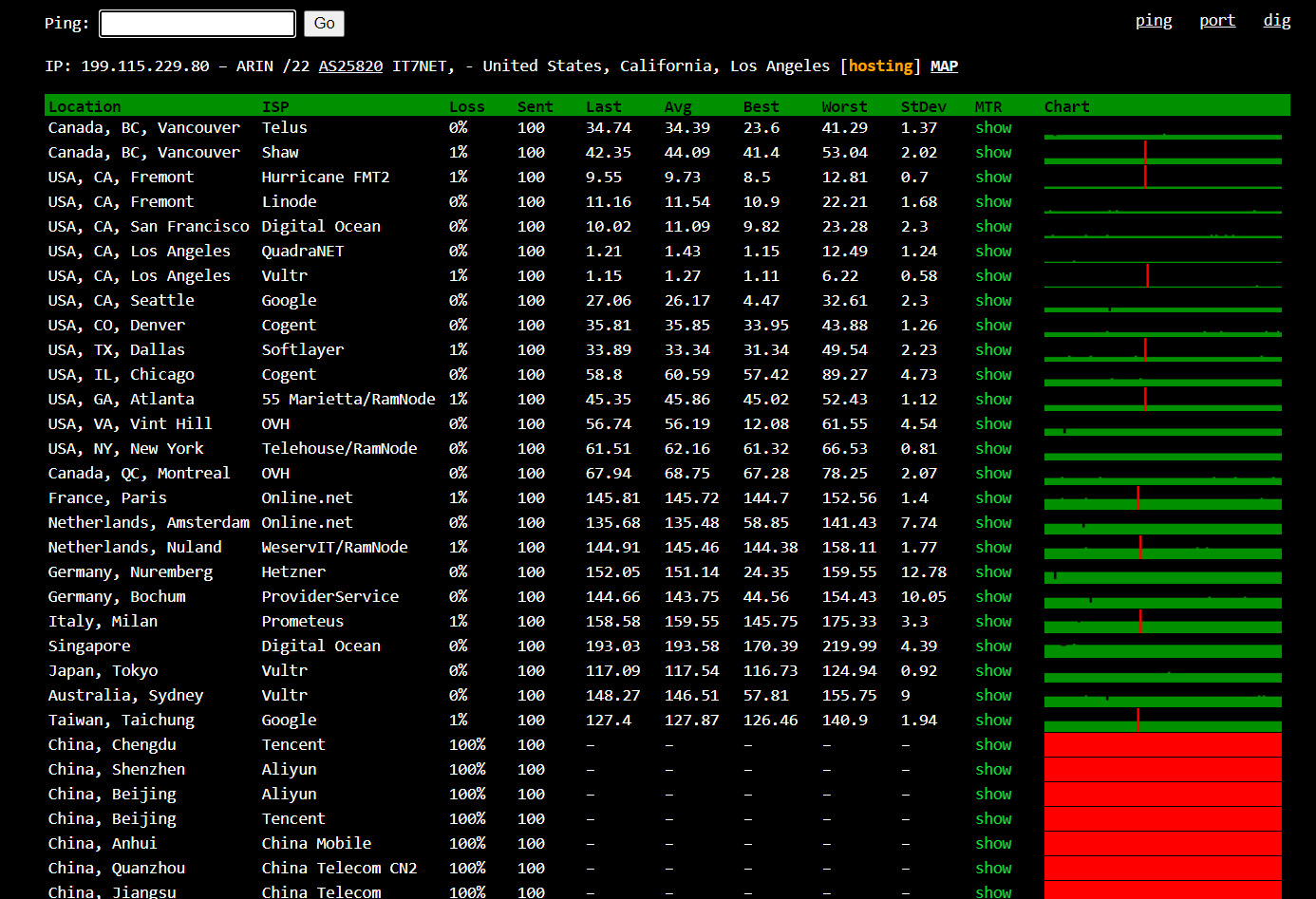Show MTR for Chicago Cogent row
This screenshot has height=899, width=1316.
[x=993, y=375]
